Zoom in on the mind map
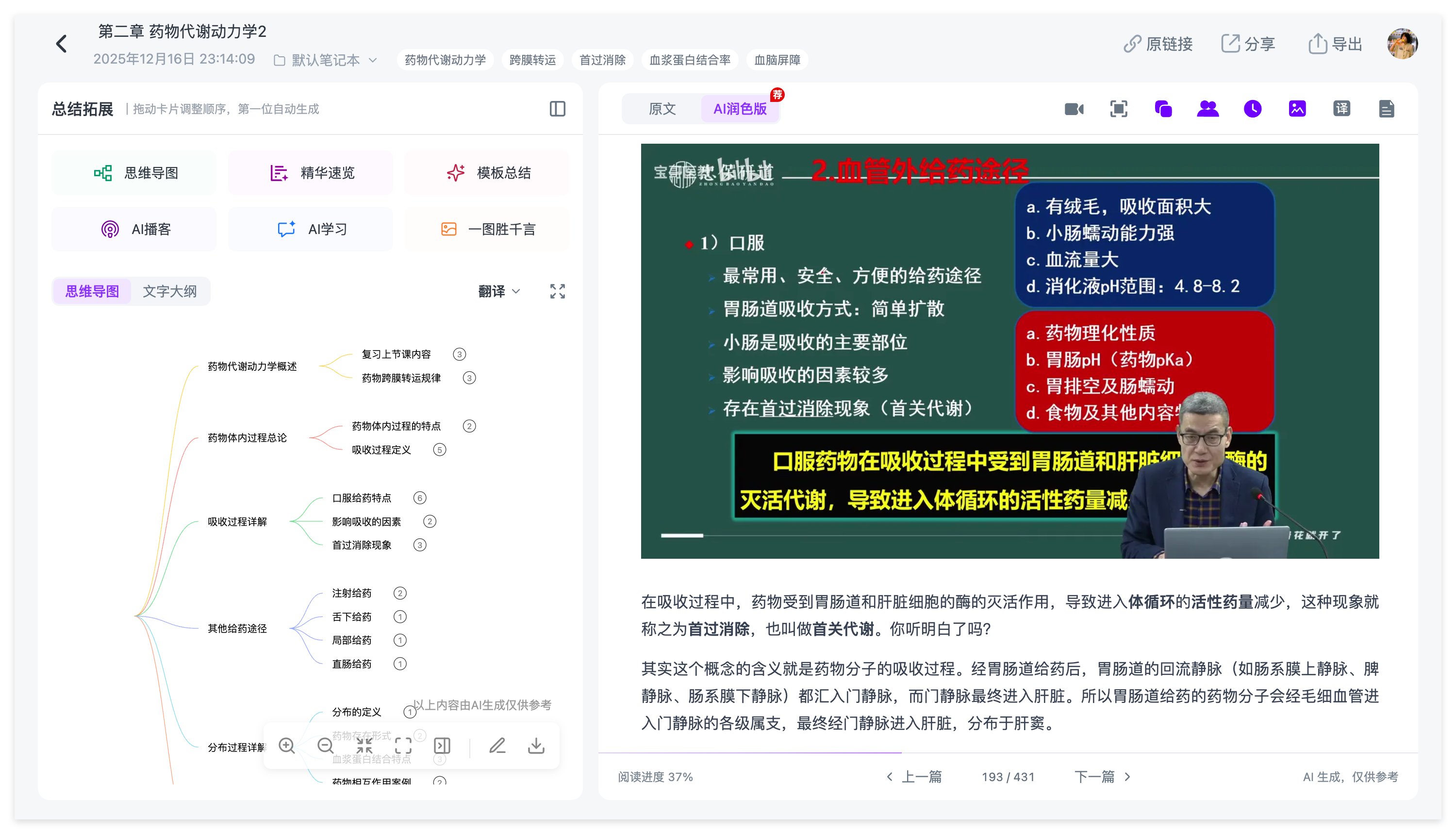 (x=286, y=745)
